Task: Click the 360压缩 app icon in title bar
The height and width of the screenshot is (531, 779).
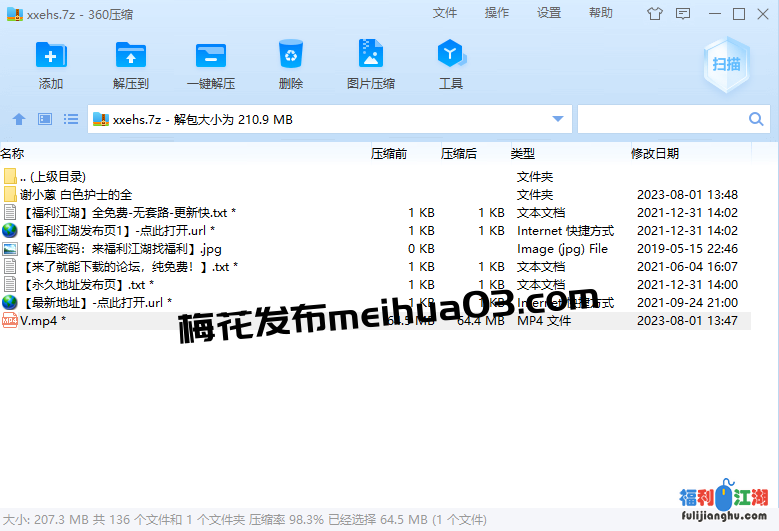Action: [x=15, y=14]
